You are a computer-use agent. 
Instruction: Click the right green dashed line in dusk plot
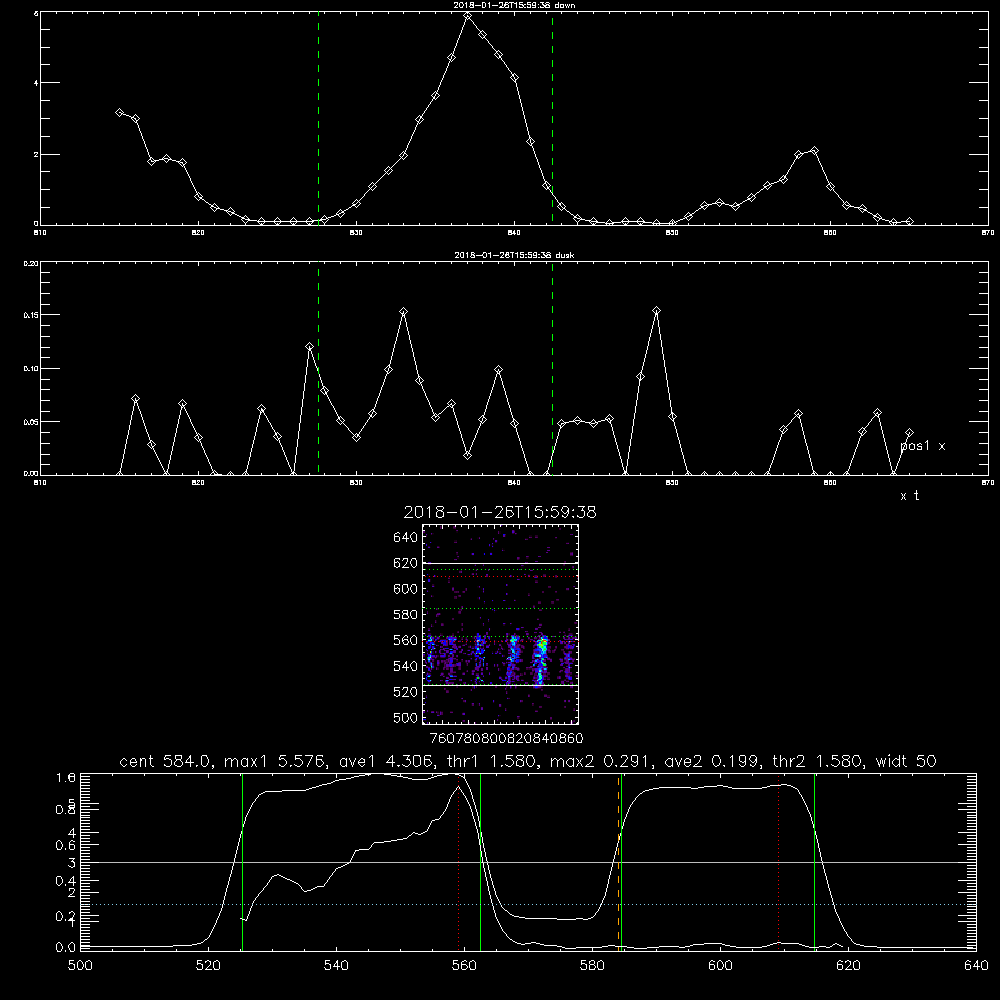click(x=552, y=368)
